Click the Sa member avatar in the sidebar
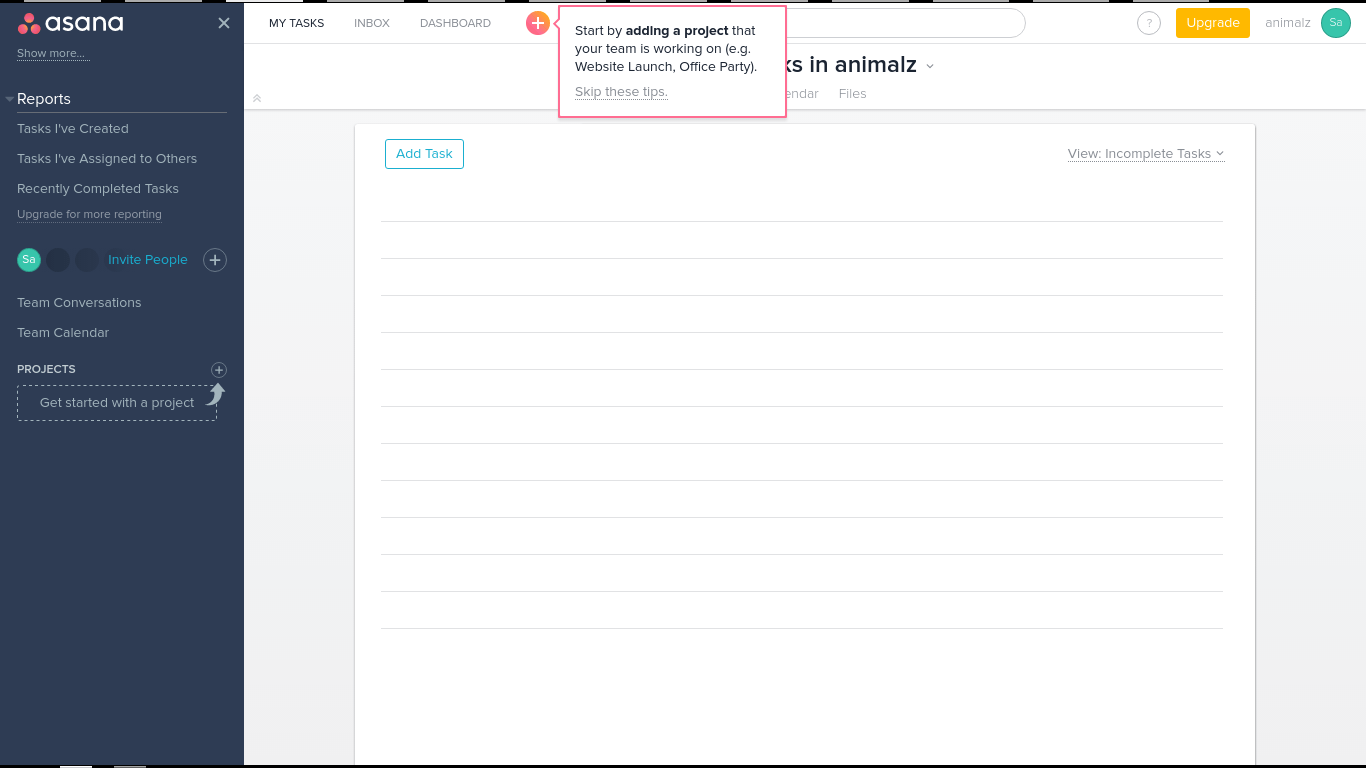The image size is (1366, 768). [29, 260]
